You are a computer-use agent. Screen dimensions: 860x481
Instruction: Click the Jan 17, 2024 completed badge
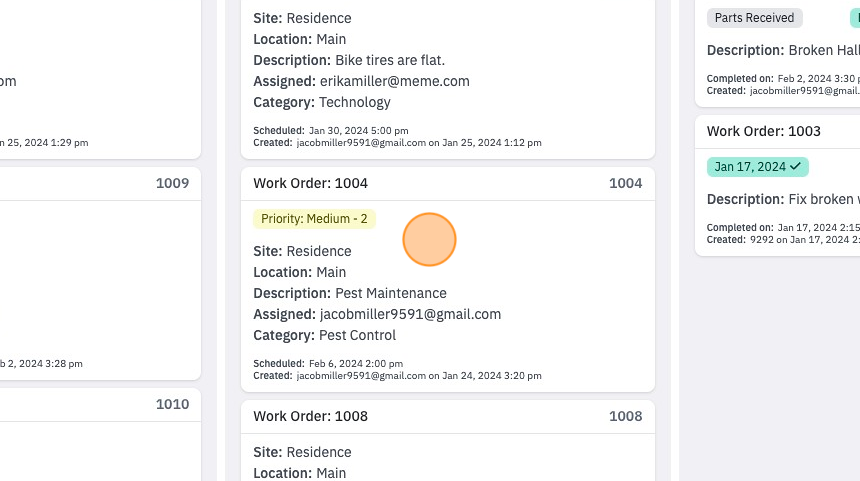point(757,167)
